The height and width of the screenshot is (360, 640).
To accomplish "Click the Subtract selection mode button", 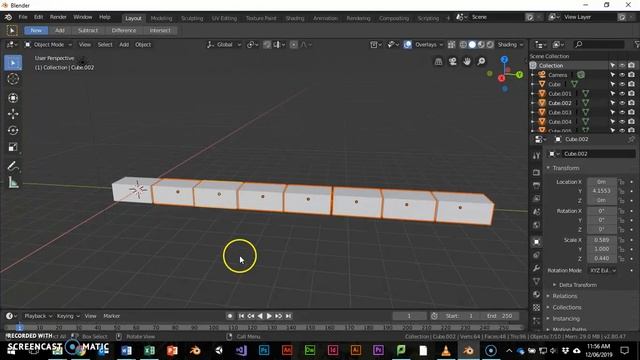I will pos(88,30).
